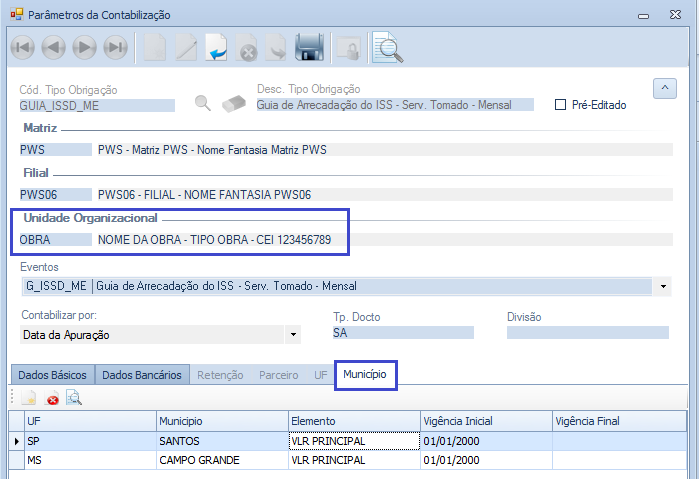Click the grayed redo page icon

tap(276, 48)
